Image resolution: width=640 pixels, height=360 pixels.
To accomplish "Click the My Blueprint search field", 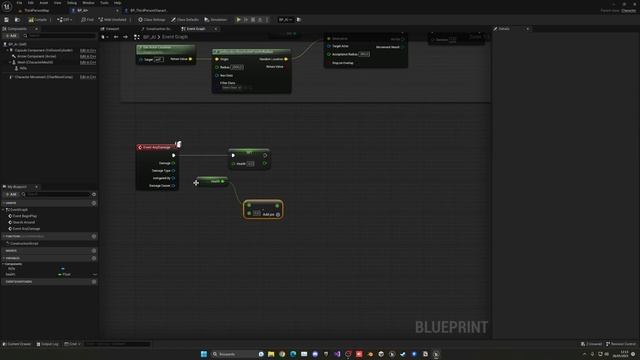I will coord(56,194).
